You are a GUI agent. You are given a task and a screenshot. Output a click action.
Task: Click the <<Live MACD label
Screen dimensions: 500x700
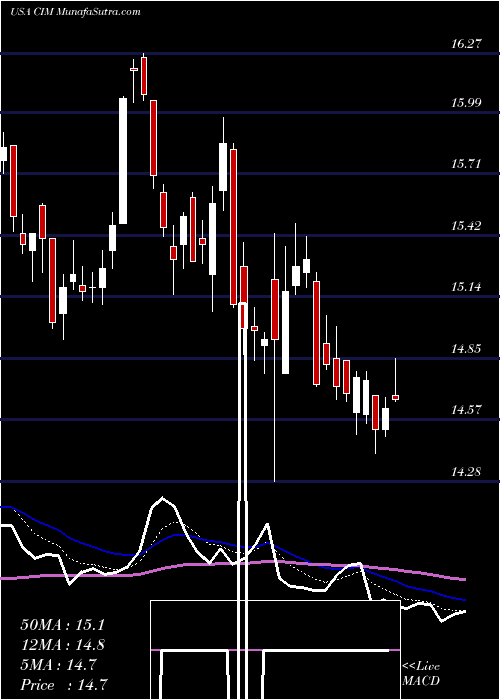pos(421,673)
